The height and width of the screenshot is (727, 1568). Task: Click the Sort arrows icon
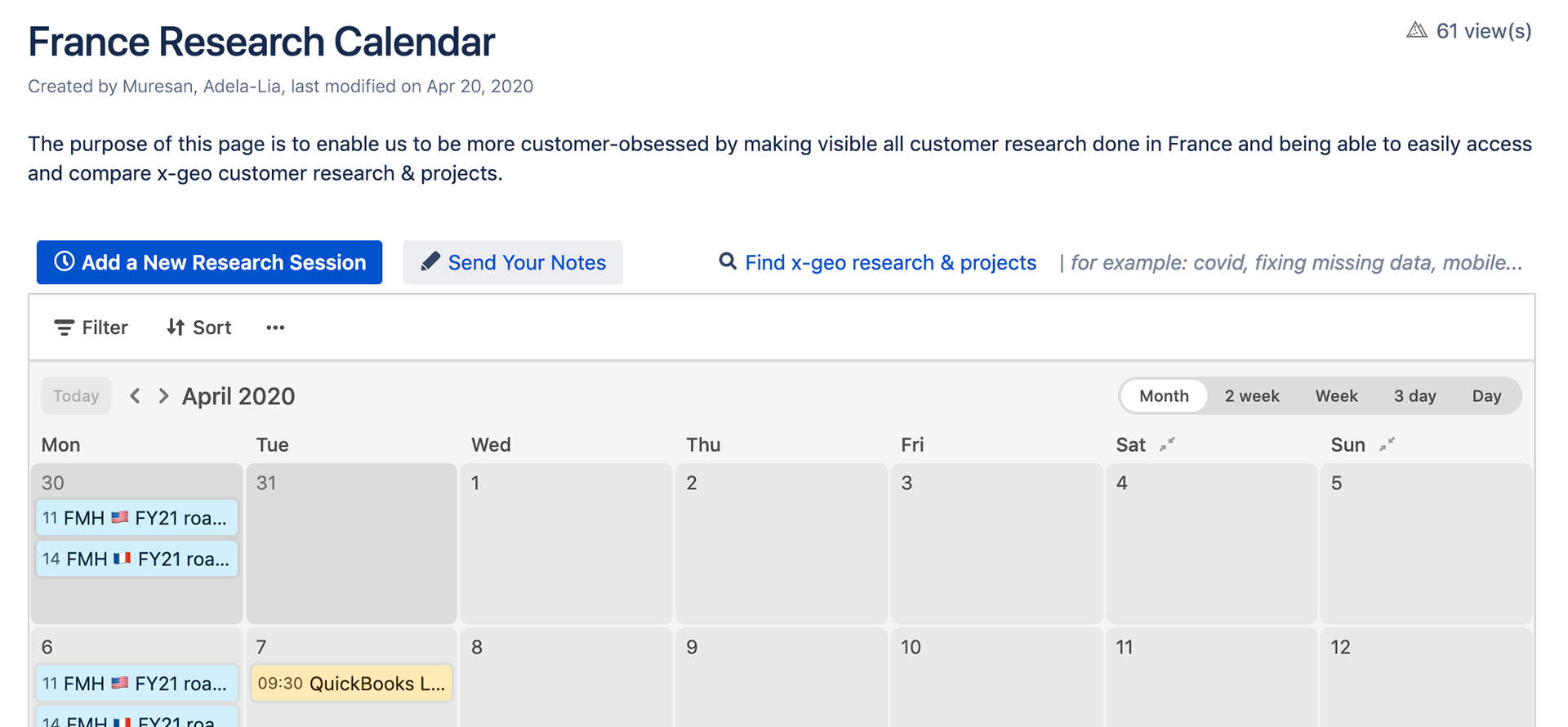pyautogui.click(x=176, y=328)
